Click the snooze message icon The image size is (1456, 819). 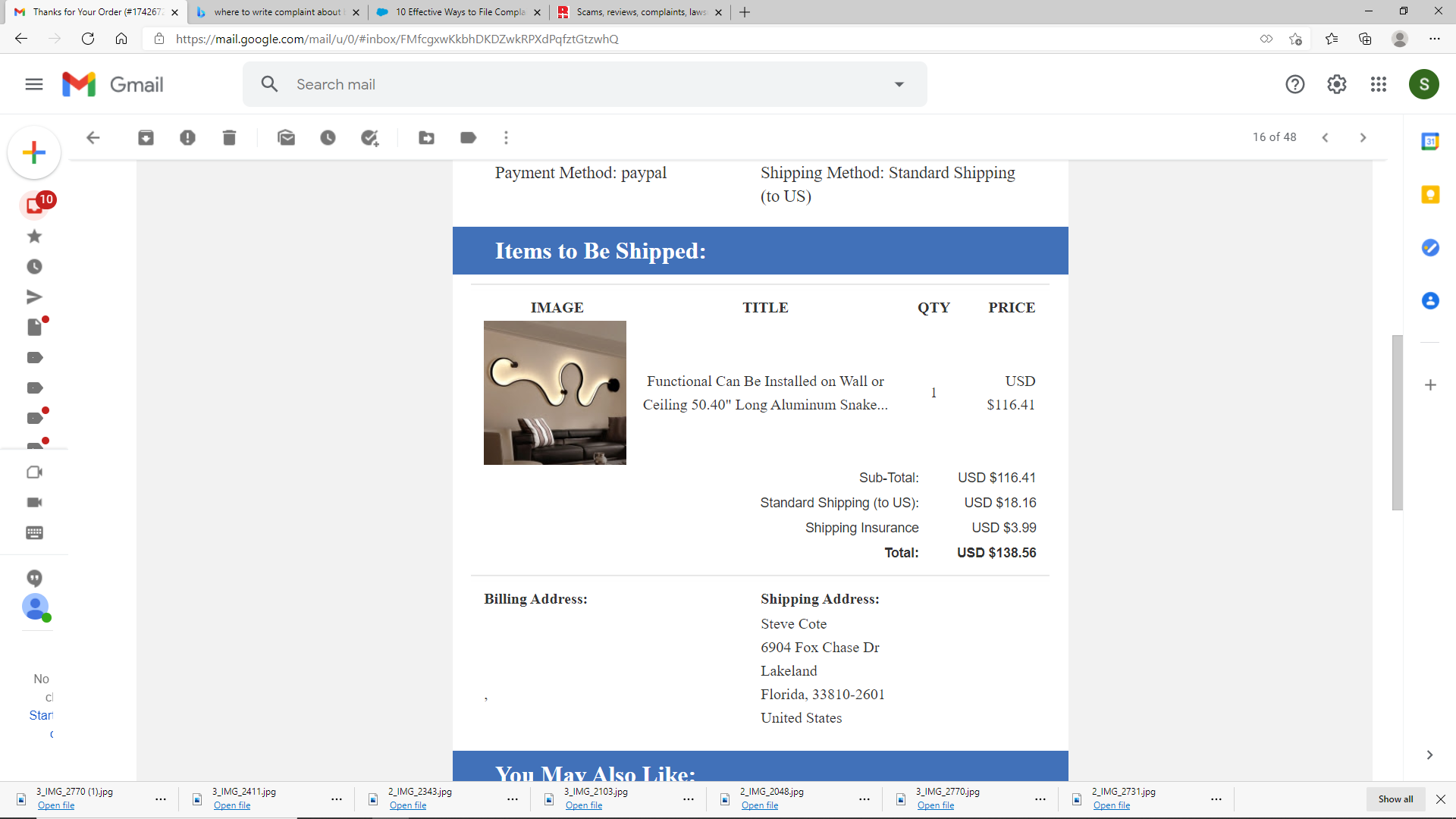pyautogui.click(x=327, y=137)
